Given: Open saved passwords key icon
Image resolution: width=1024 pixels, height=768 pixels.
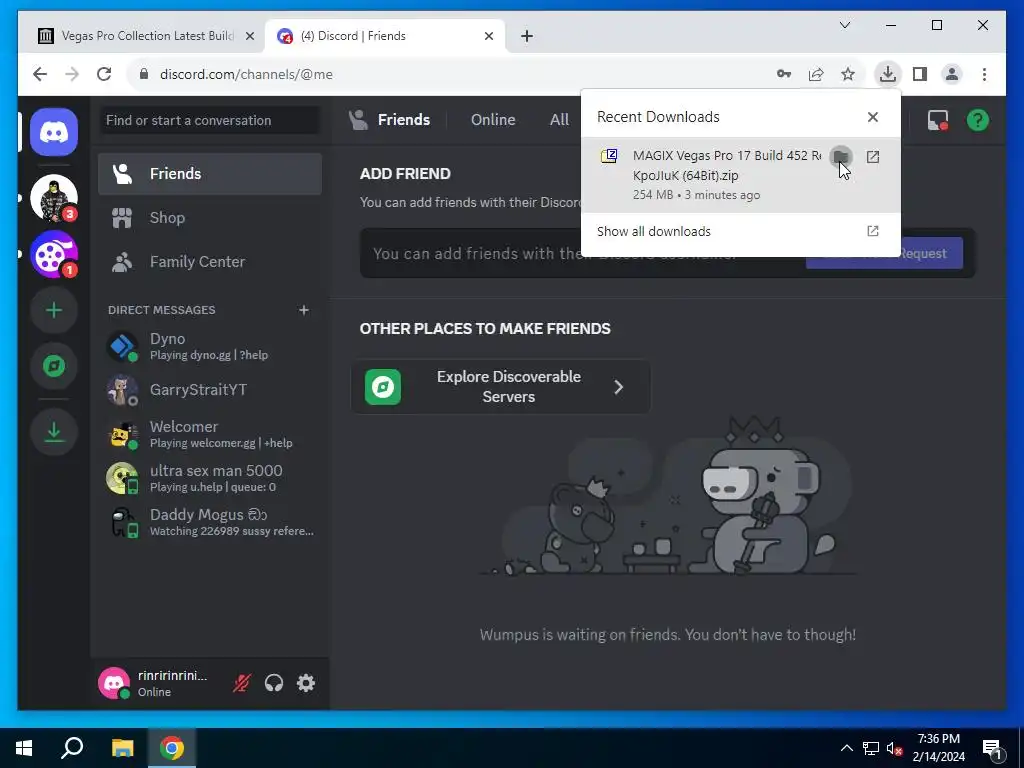Looking at the screenshot, I should point(784,74).
